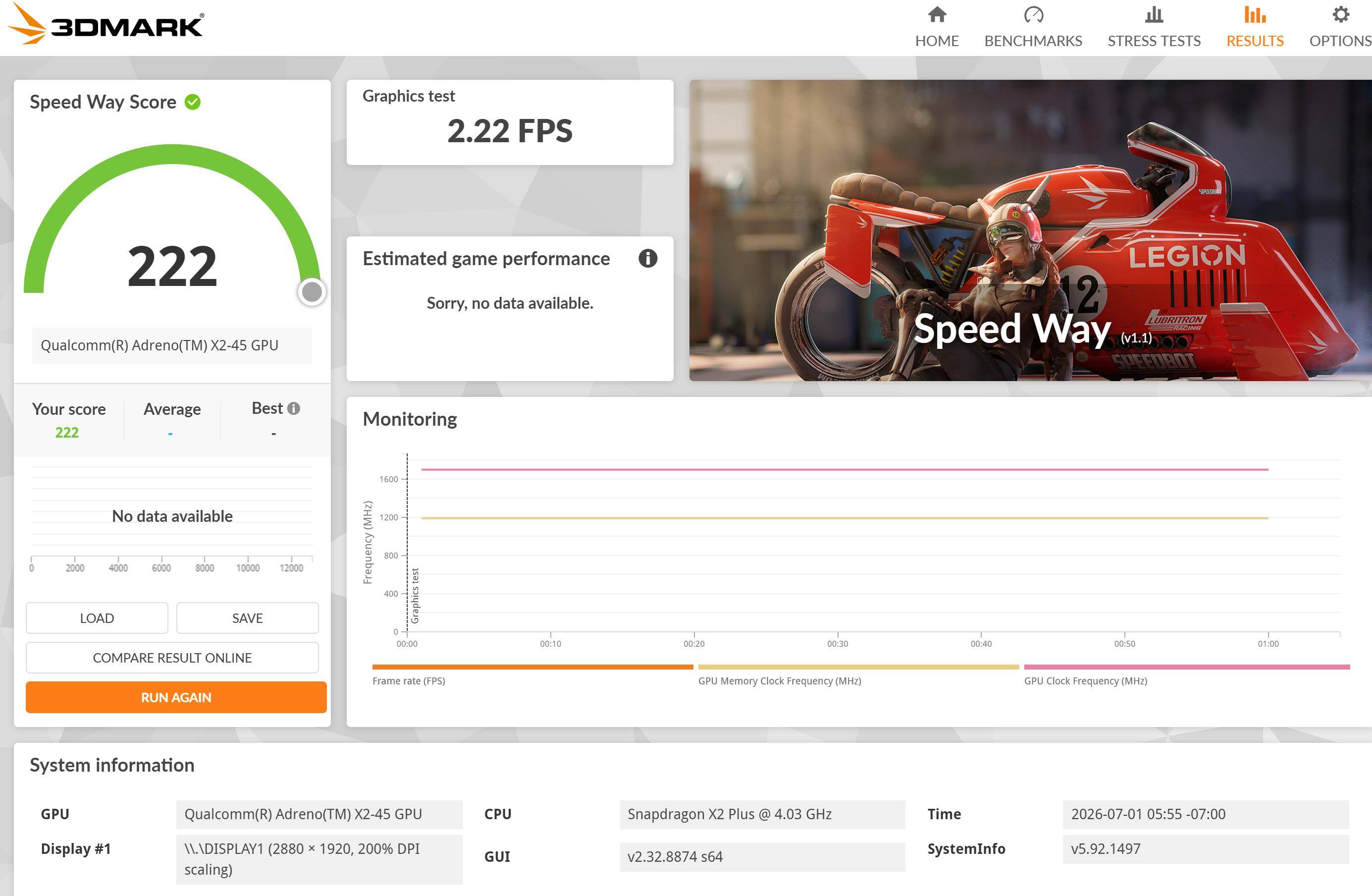Image resolution: width=1372 pixels, height=896 pixels.
Task: Click the Graphics test card label
Action: point(409,96)
